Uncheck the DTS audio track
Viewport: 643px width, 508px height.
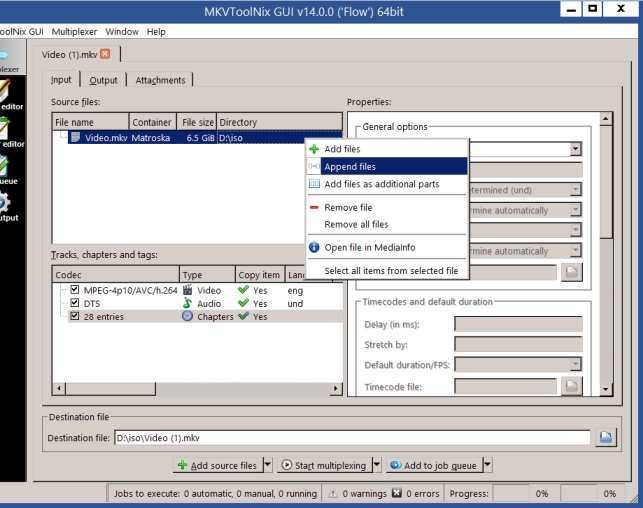tap(75, 303)
